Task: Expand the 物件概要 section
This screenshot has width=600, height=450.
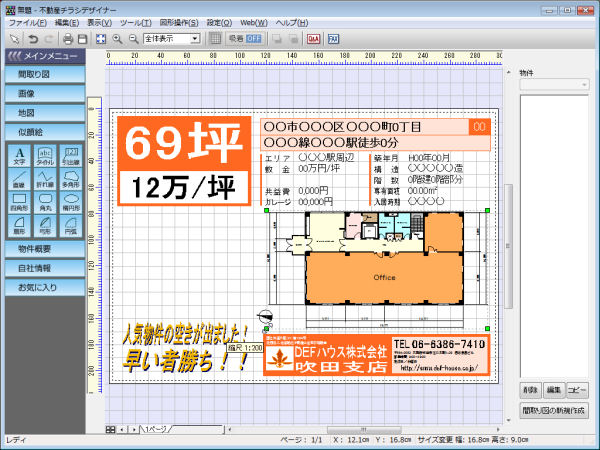Action: coord(42,248)
